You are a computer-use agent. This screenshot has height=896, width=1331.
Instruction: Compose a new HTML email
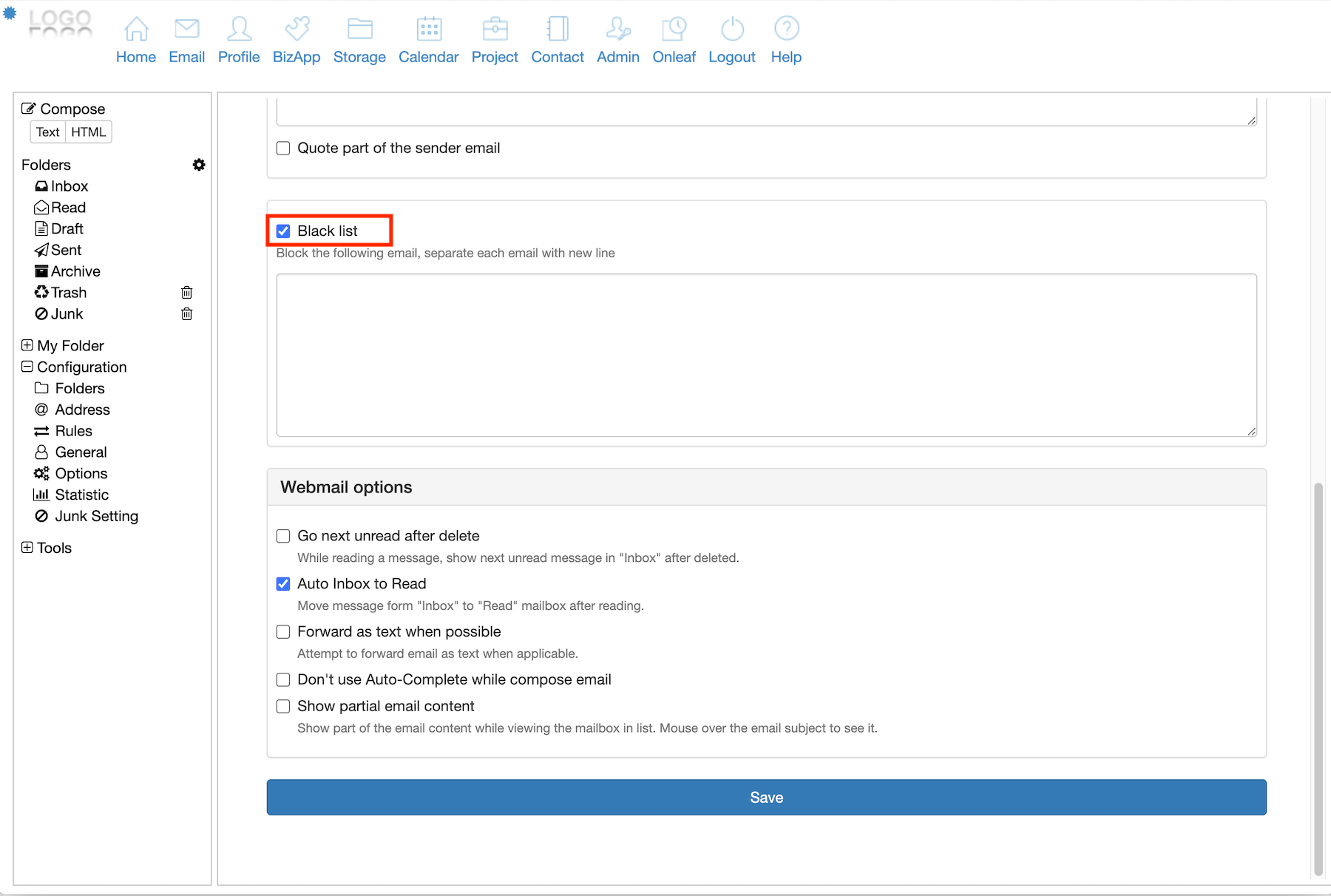(x=89, y=132)
